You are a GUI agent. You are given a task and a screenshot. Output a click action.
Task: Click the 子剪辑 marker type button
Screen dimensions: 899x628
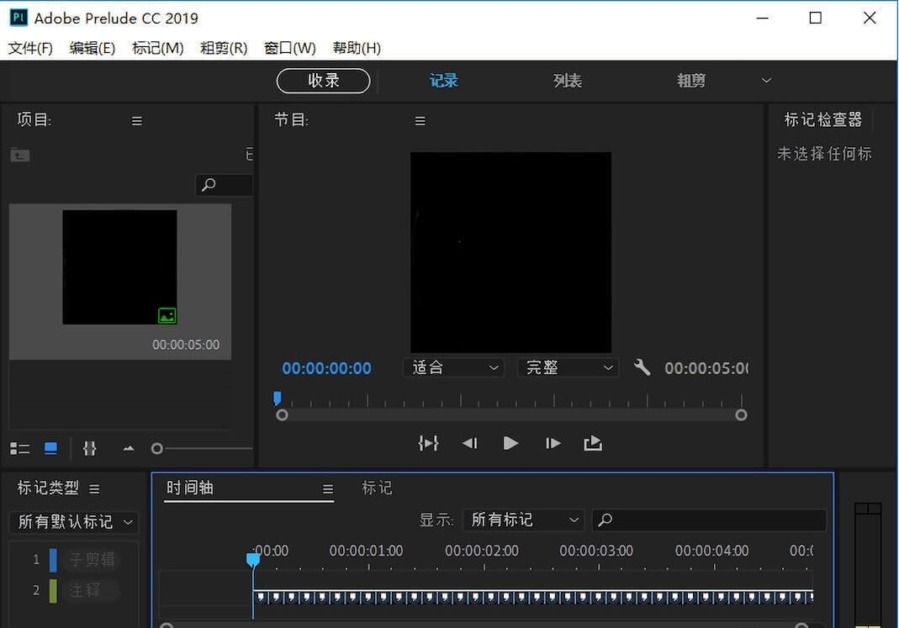(92, 559)
